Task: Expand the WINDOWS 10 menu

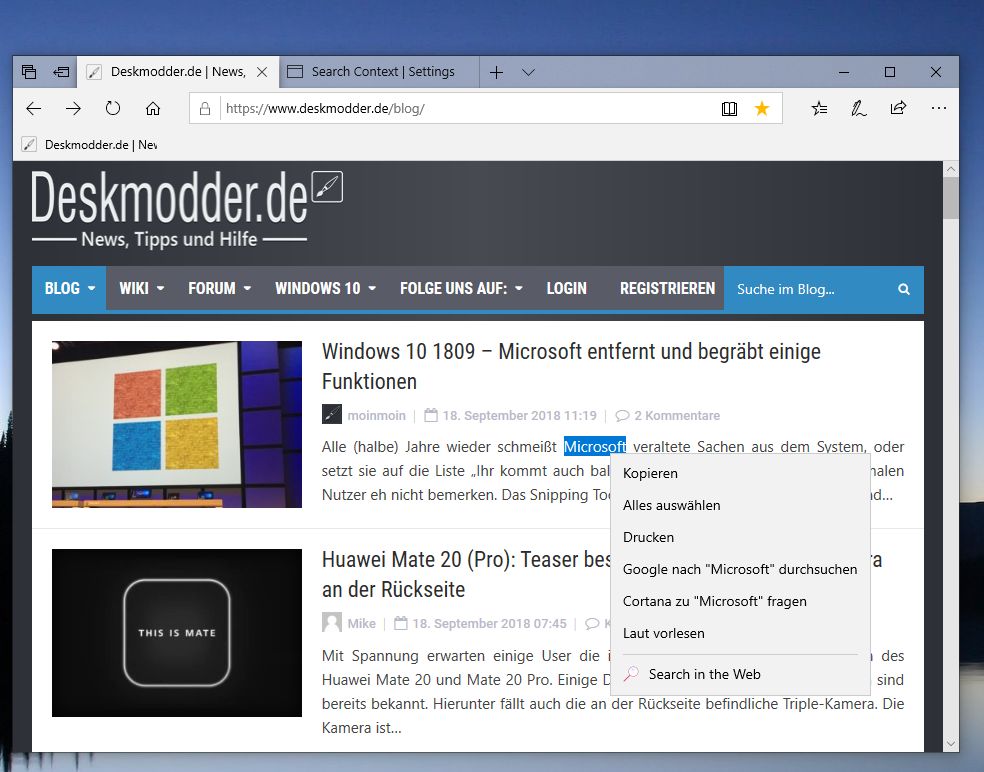Action: [x=325, y=289]
